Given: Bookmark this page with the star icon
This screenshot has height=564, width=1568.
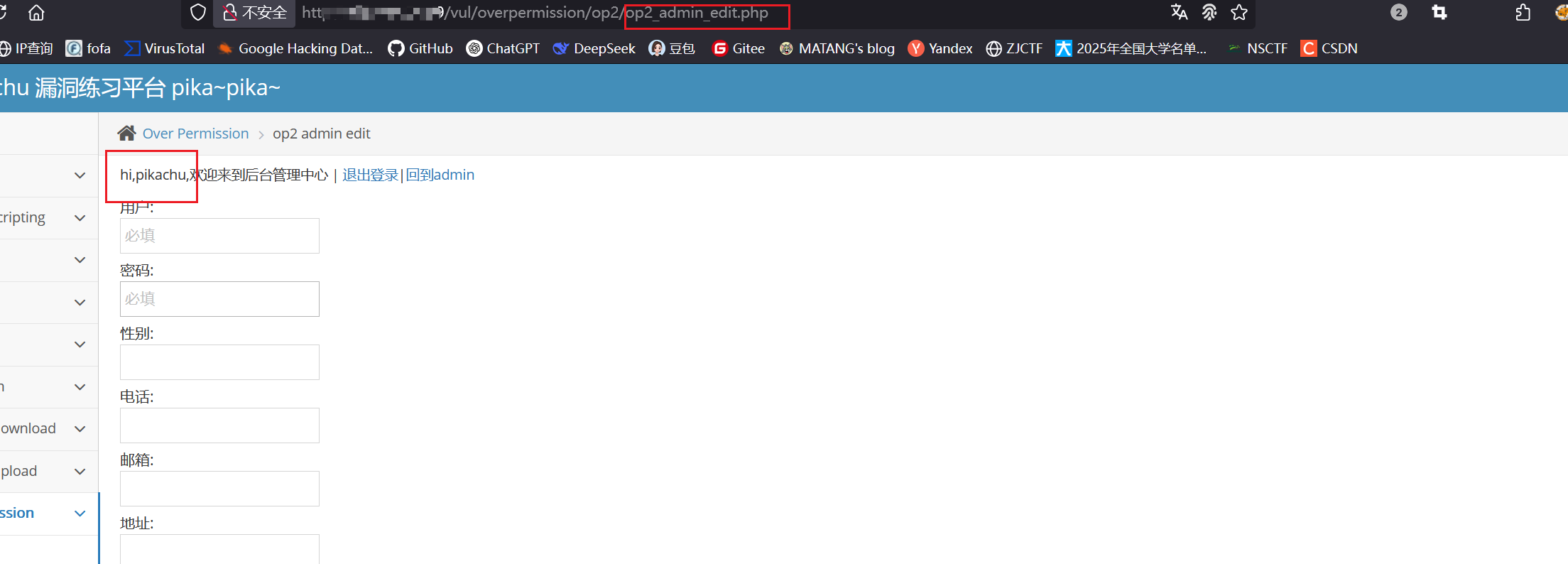Looking at the screenshot, I should click(1239, 12).
